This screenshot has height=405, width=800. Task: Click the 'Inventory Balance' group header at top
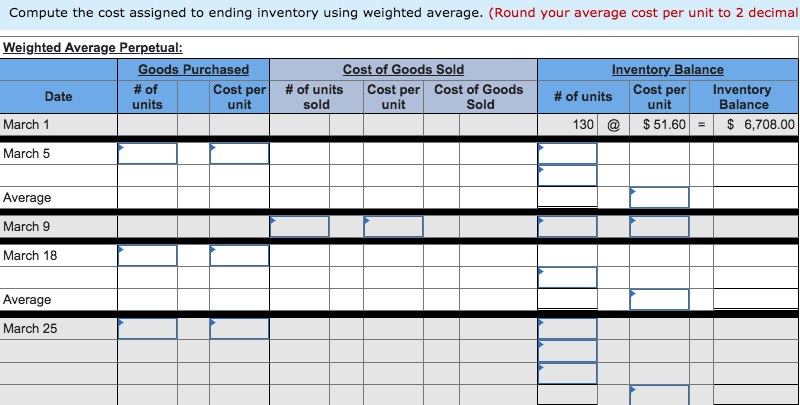pyautogui.click(x=667, y=69)
